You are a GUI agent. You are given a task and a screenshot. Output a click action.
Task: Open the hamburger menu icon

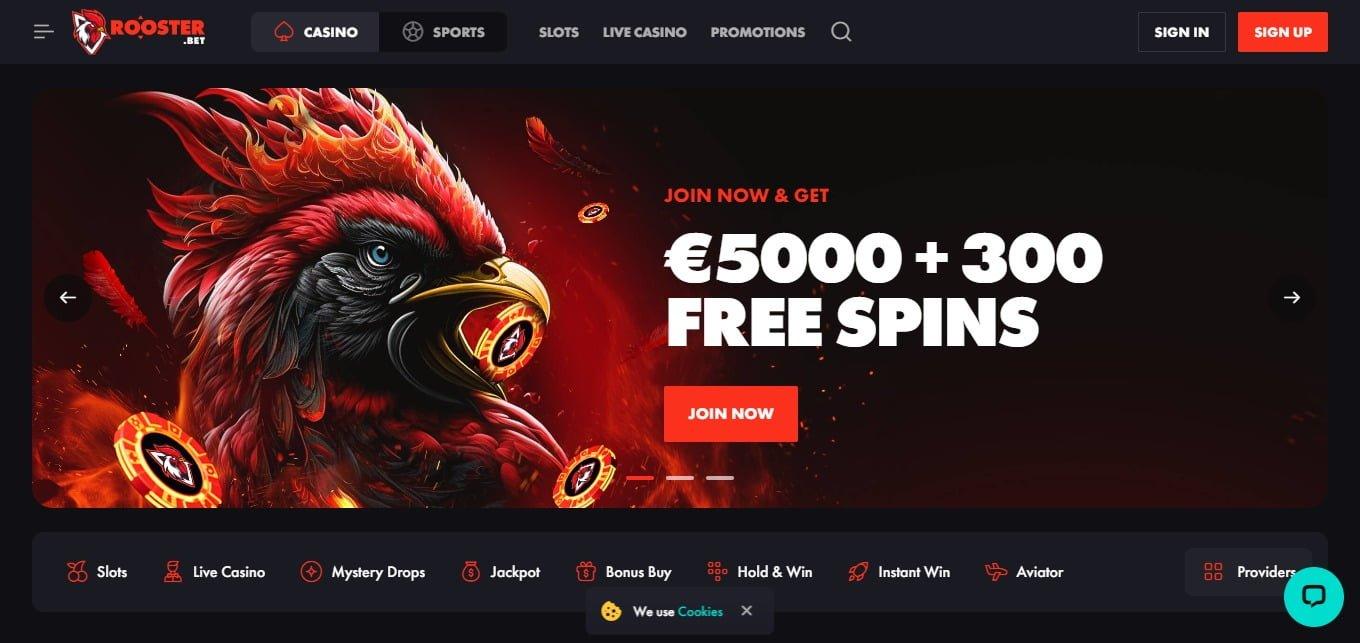[43, 32]
